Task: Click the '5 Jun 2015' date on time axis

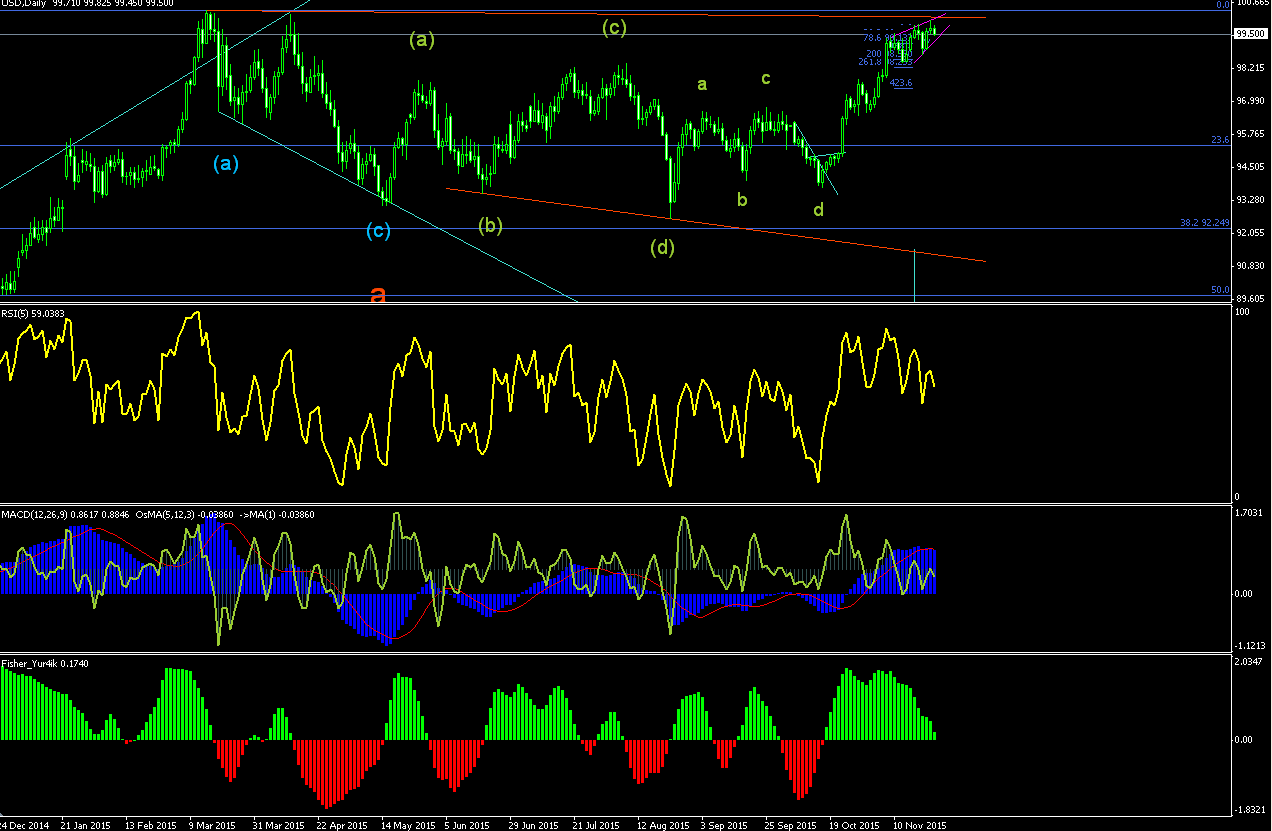Action: (468, 825)
